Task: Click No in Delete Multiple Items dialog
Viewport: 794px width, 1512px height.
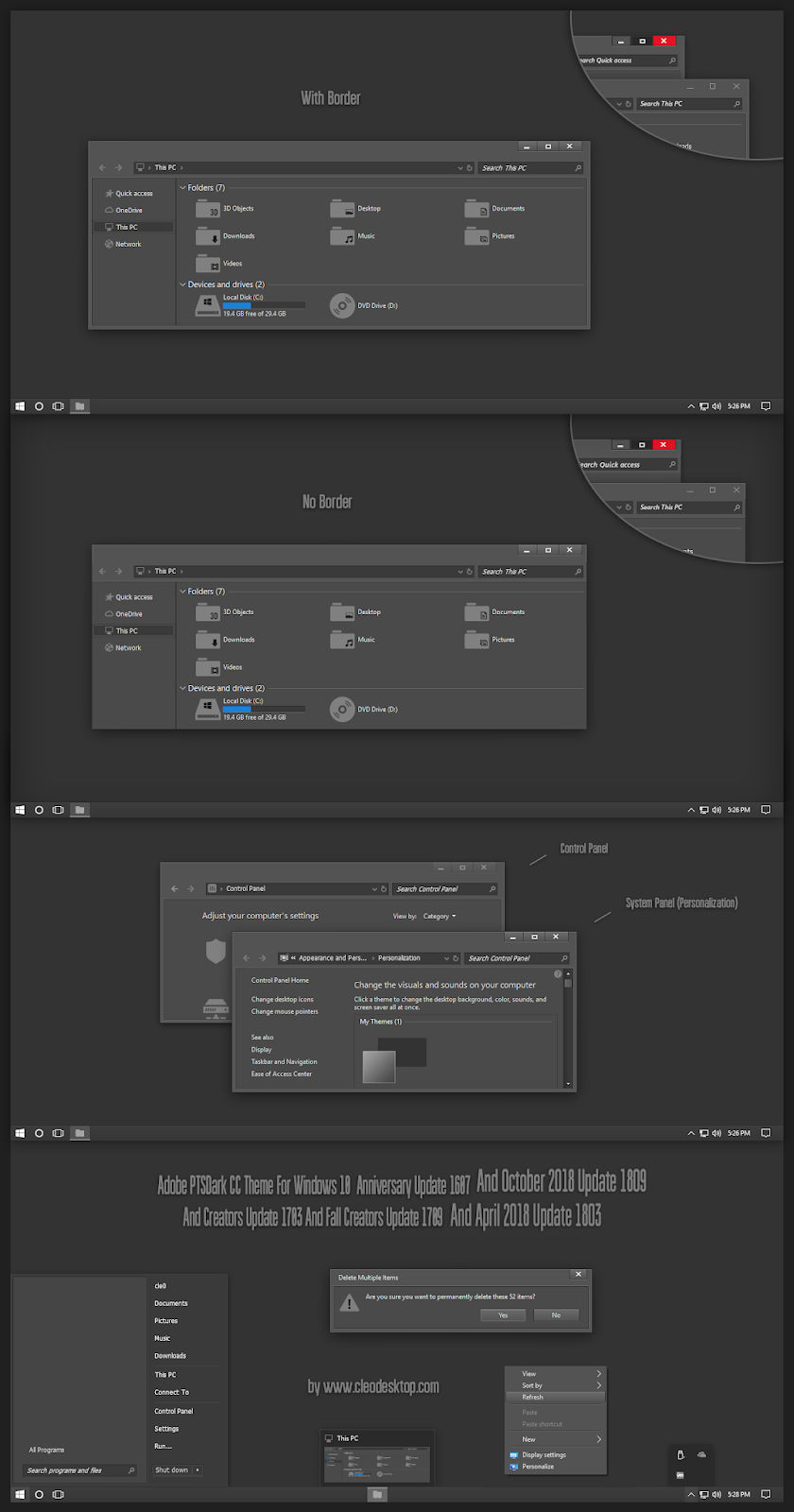Action: (556, 1315)
